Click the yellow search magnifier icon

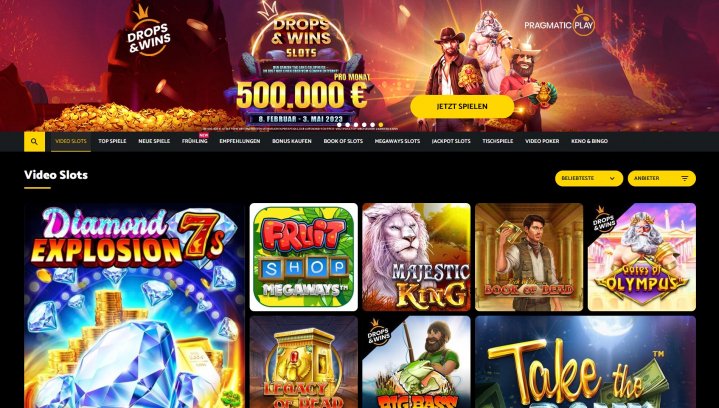34,142
